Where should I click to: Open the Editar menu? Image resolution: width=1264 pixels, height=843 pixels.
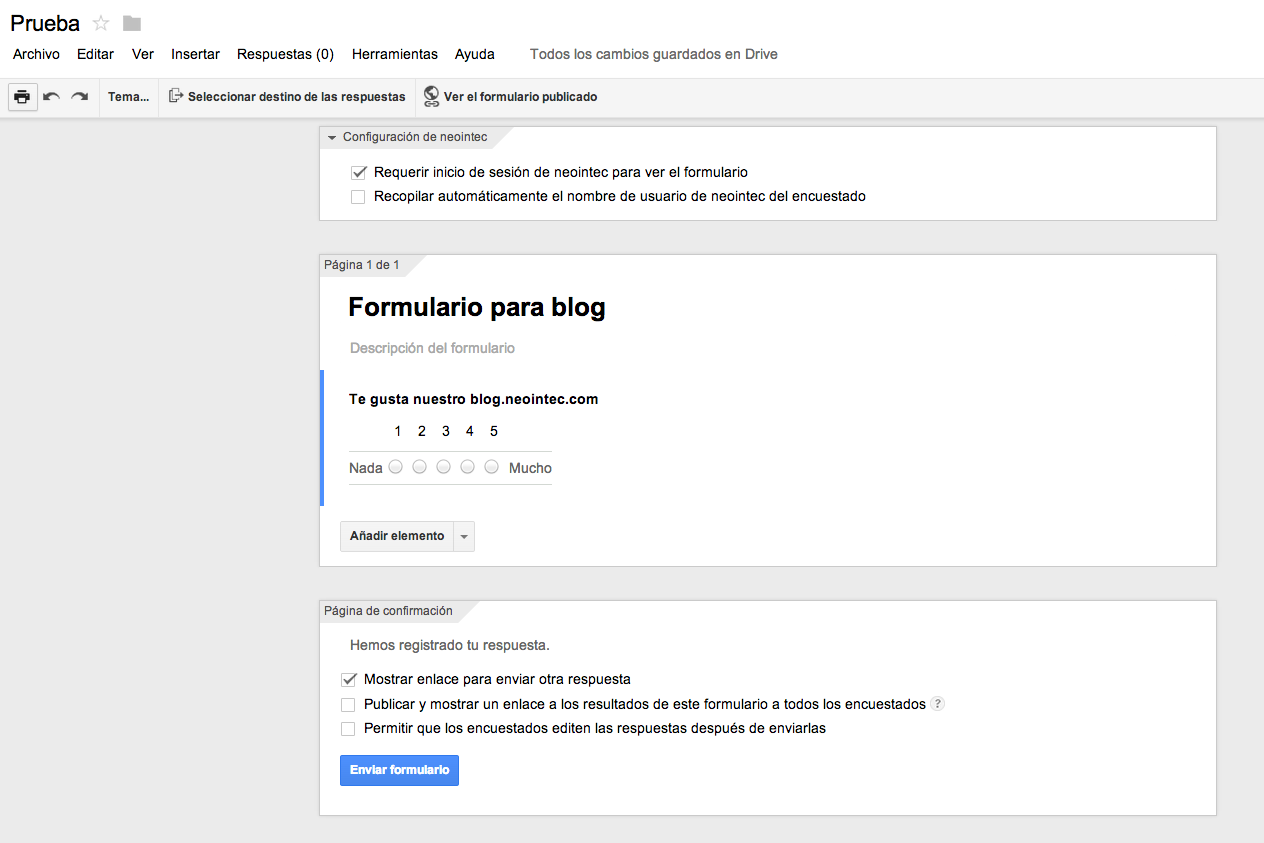pyautogui.click(x=96, y=54)
